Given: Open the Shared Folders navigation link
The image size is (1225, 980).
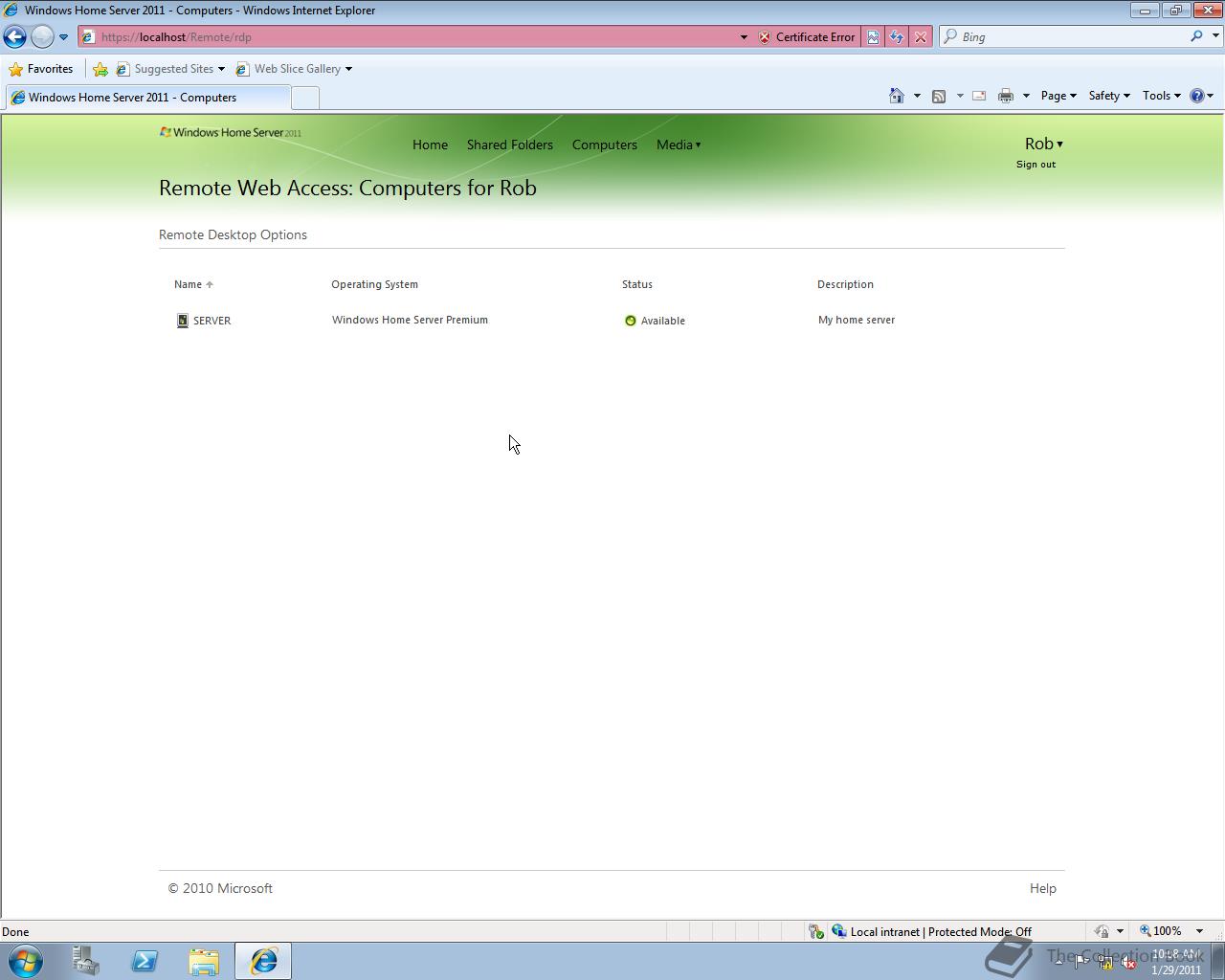Looking at the screenshot, I should (x=510, y=145).
